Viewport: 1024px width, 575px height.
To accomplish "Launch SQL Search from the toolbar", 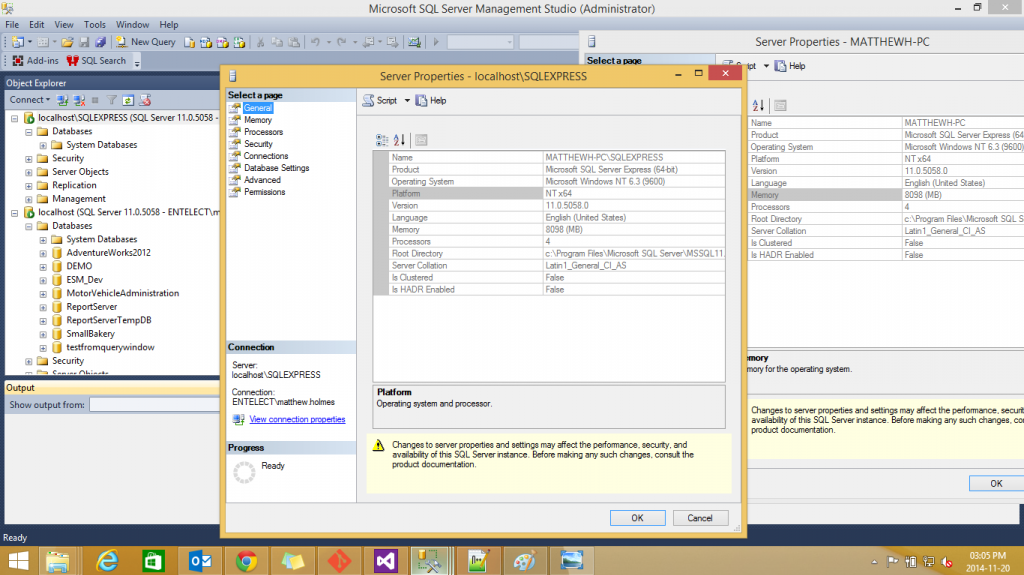I will coord(96,61).
